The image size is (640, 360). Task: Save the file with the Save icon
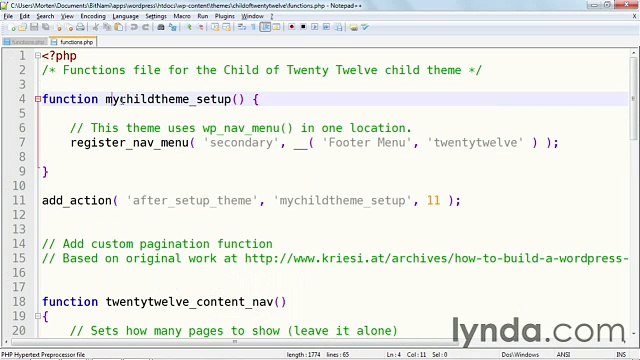click(34, 27)
